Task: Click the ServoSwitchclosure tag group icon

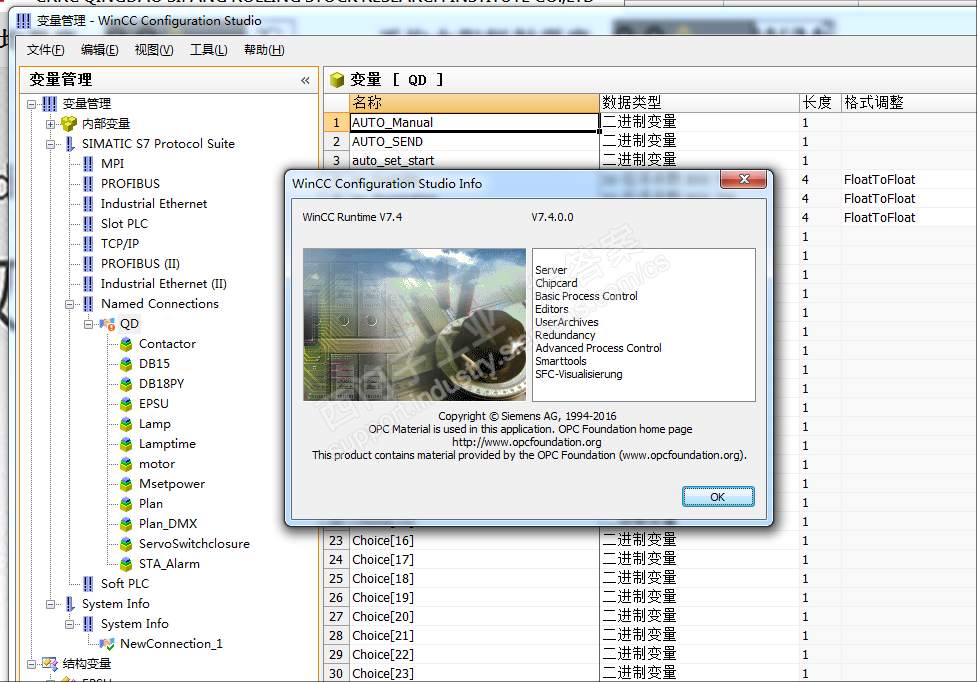Action: [126, 544]
